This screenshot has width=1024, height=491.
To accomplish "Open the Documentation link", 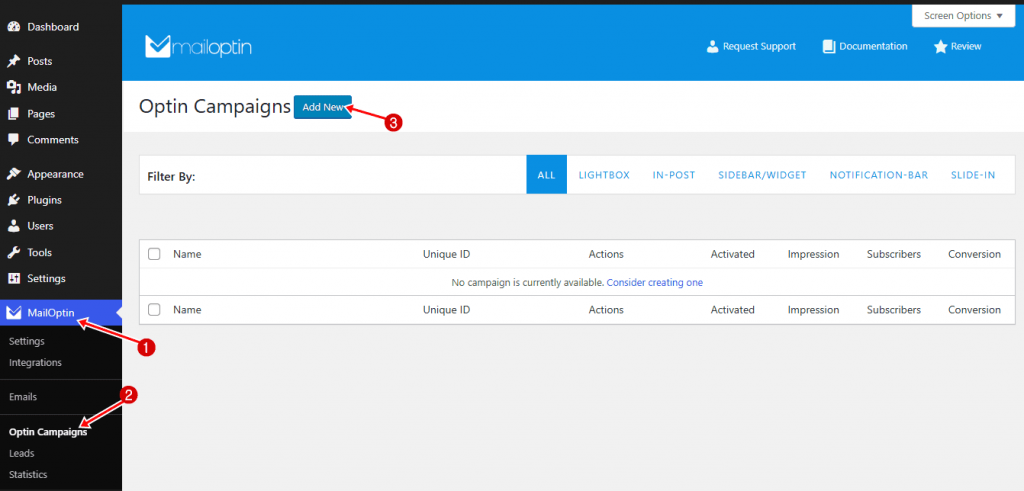I will point(865,46).
